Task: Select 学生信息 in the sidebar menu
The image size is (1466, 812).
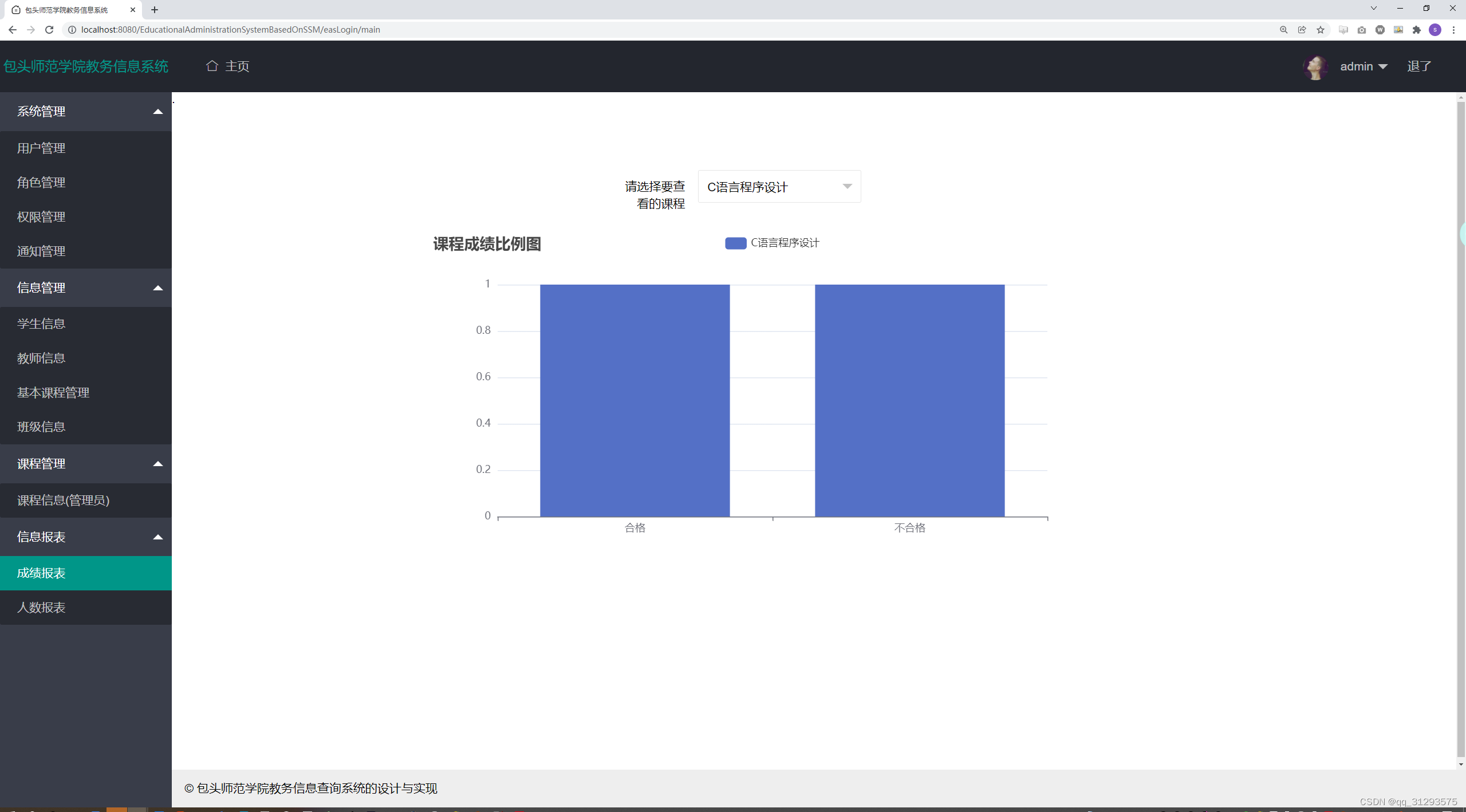Action: (41, 324)
